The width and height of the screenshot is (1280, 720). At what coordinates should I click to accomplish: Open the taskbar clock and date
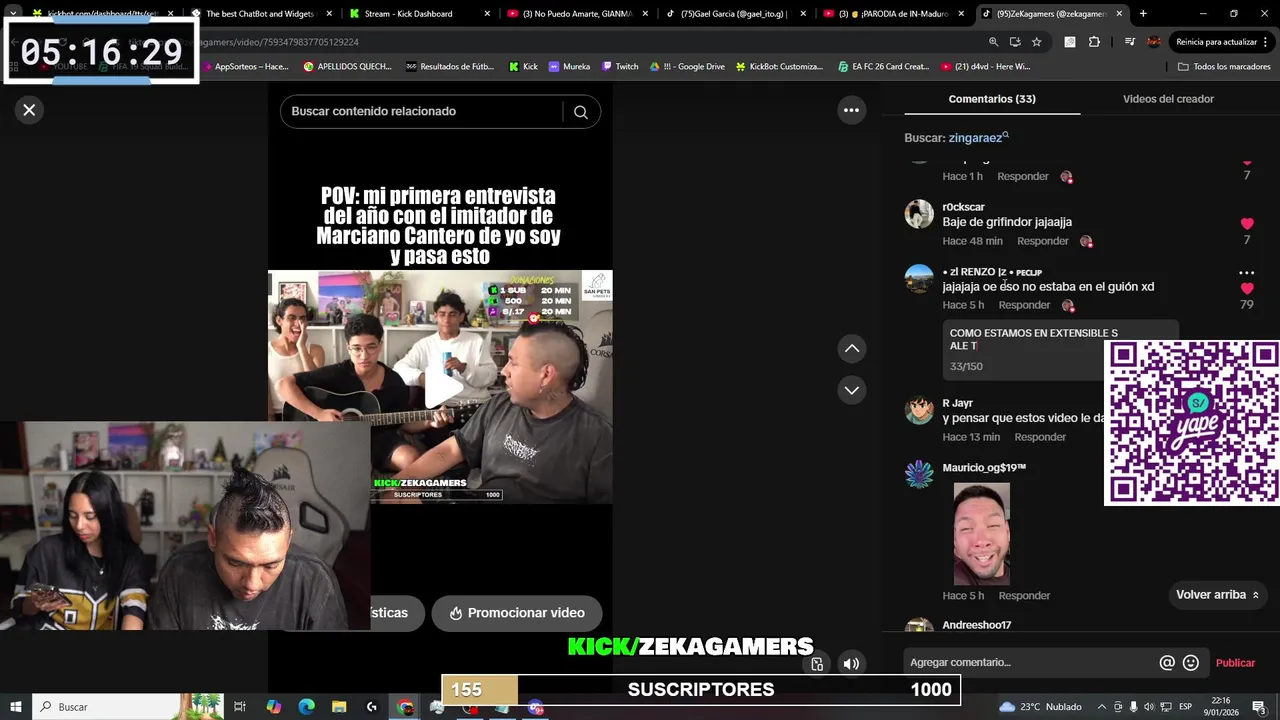pyautogui.click(x=1222, y=706)
